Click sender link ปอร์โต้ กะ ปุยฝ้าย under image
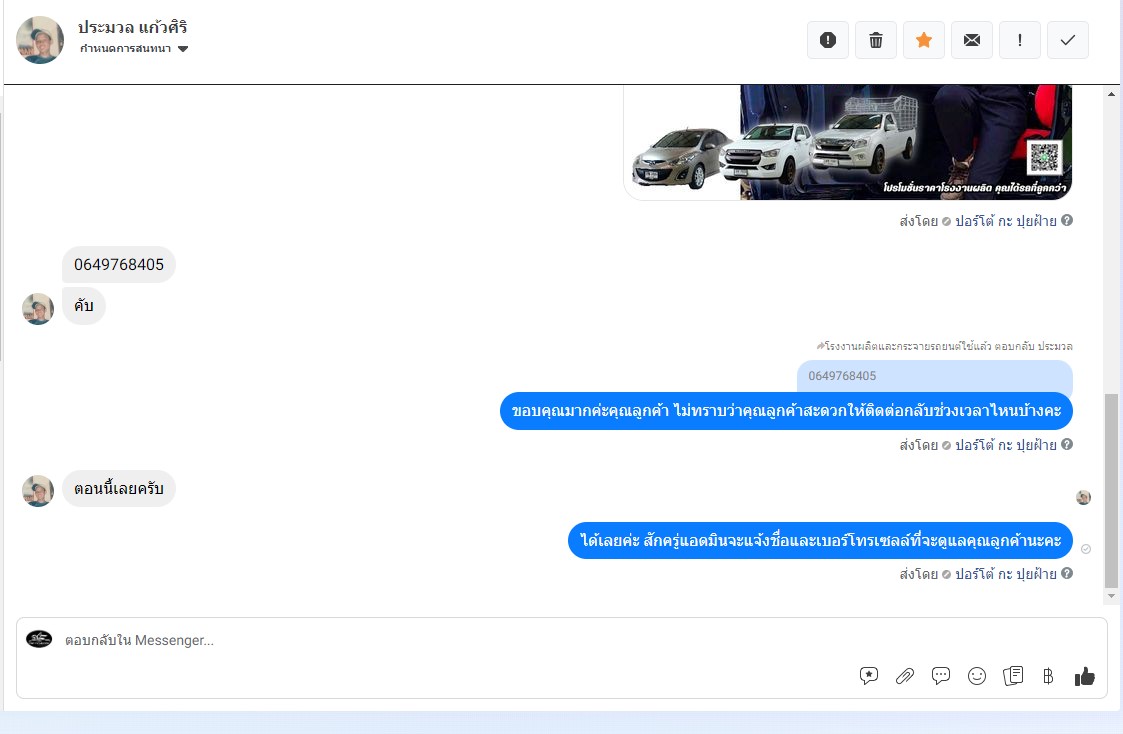This screenshot has height=734, width=1123. (x=1006, y=221)
